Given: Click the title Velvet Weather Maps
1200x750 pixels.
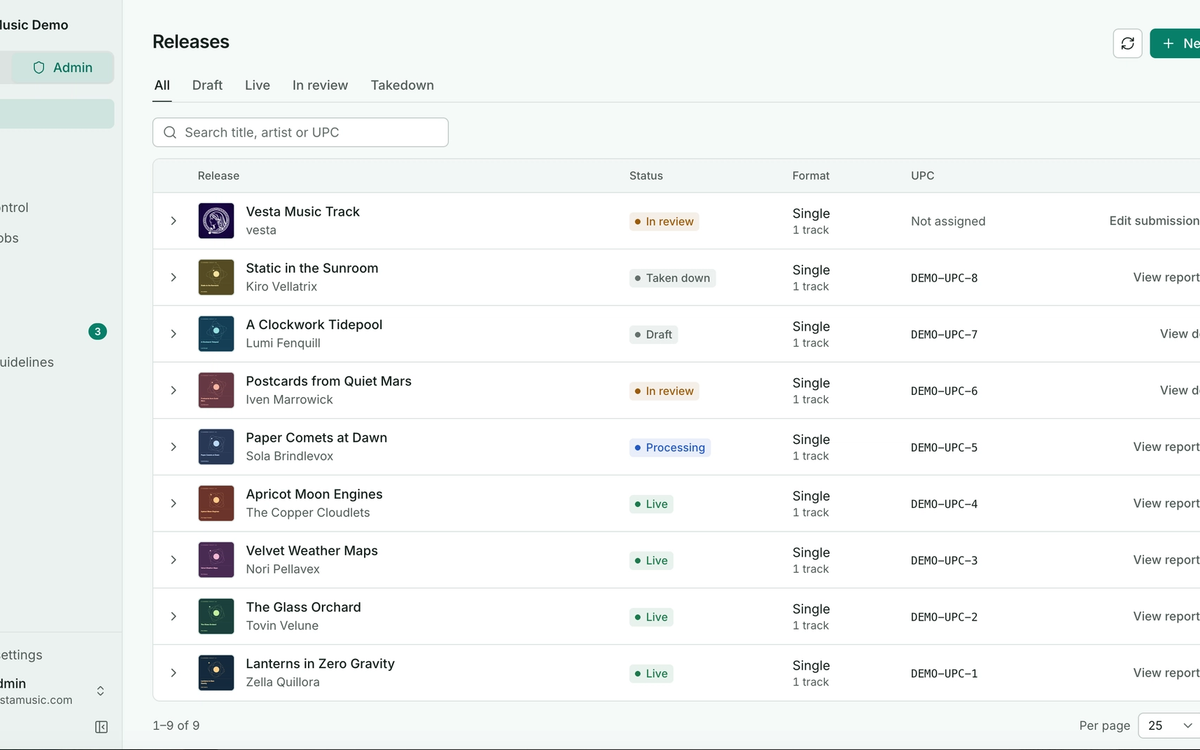Looking at the screenshot, I should [312, 551].
